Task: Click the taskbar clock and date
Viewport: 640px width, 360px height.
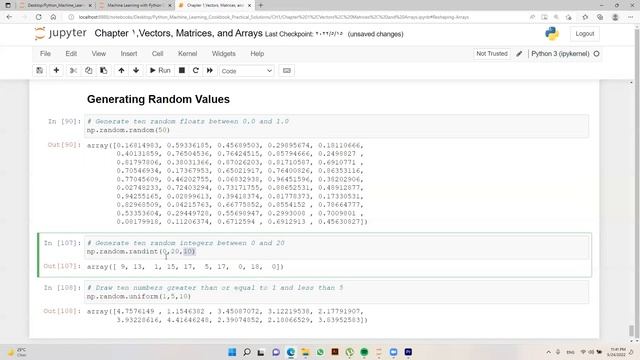Action: point(617,352)
